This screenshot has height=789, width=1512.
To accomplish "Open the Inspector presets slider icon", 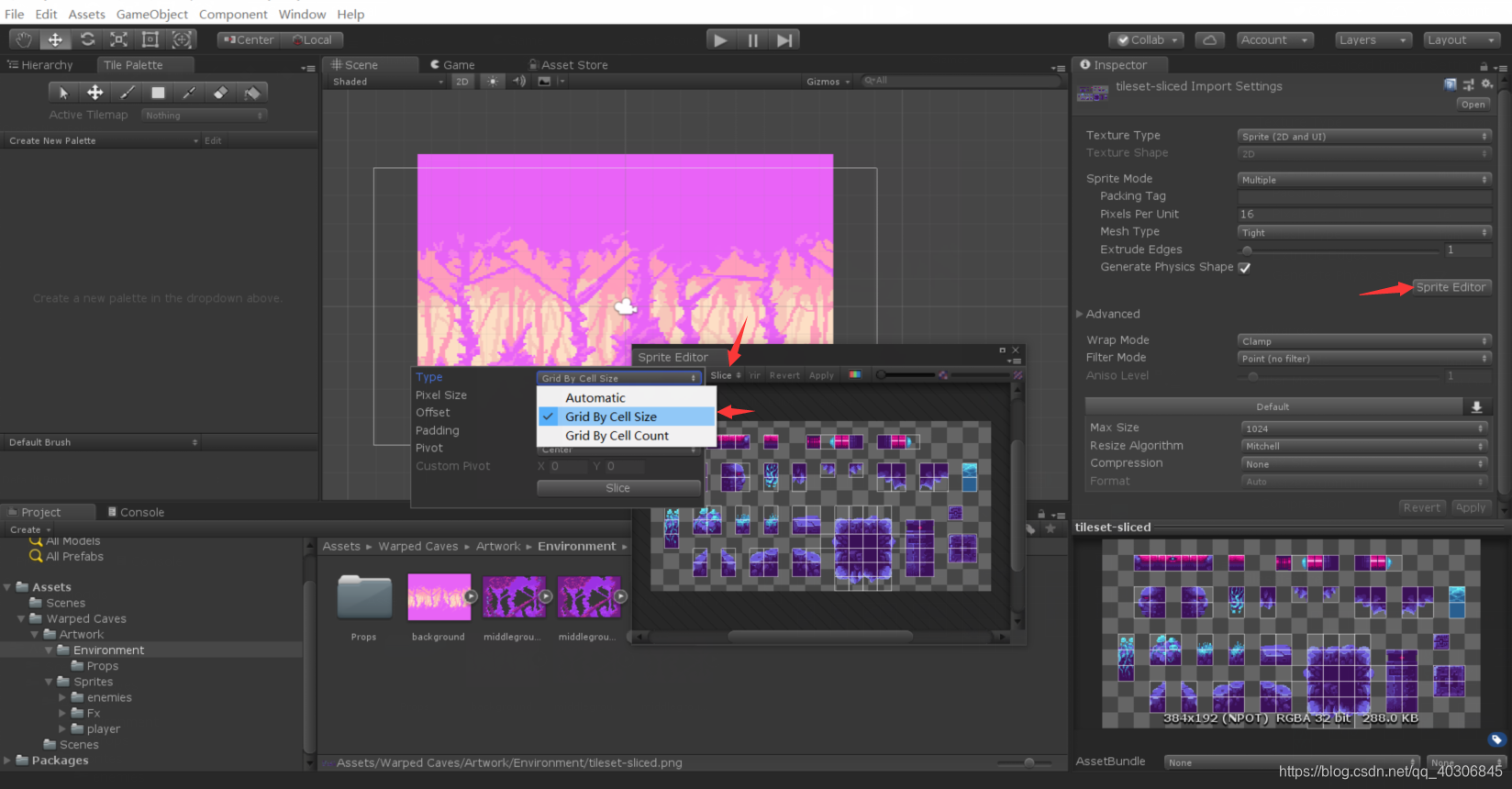I will [x=1469, y=84].
